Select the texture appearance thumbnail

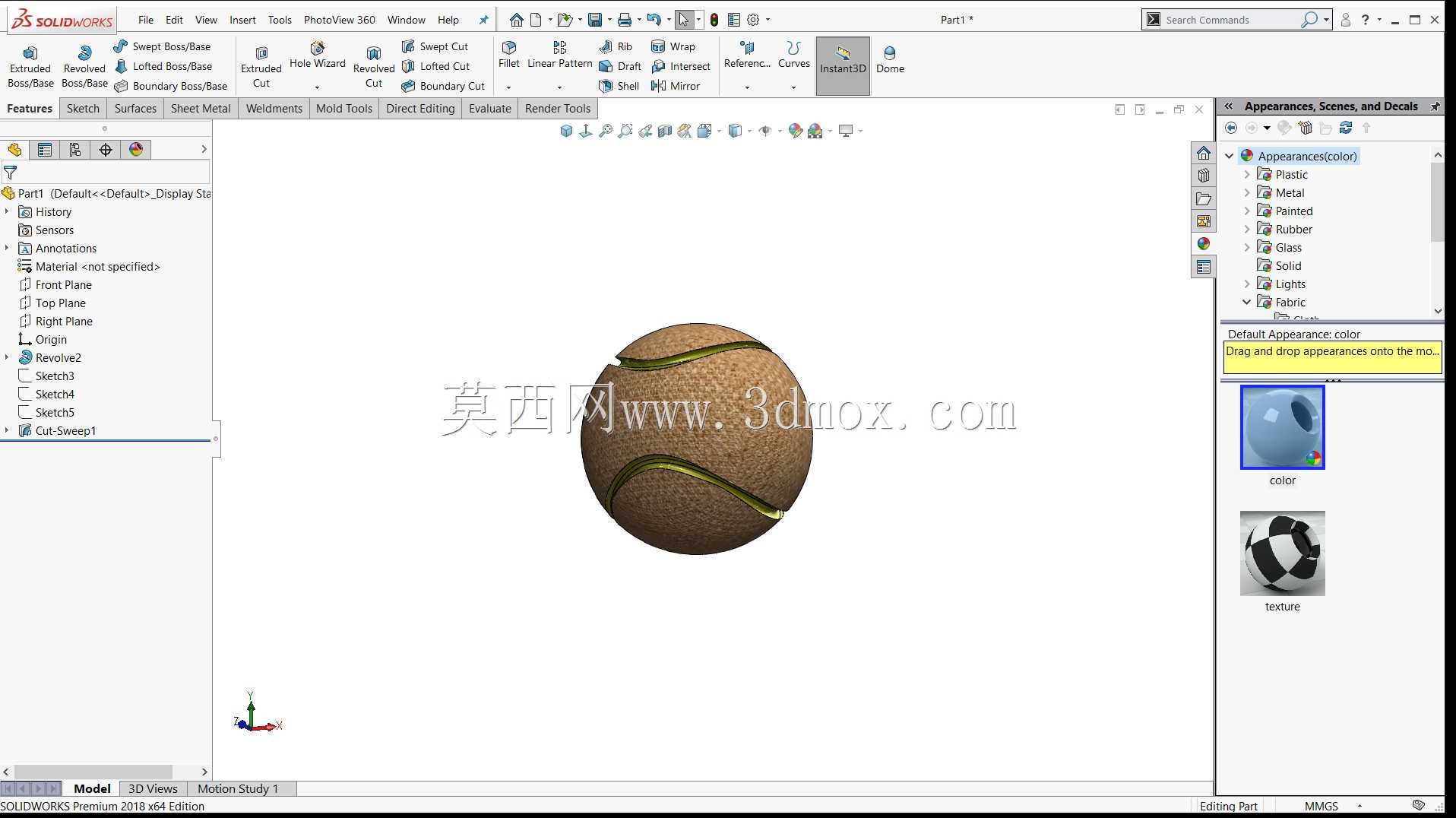click(1282, 553)
